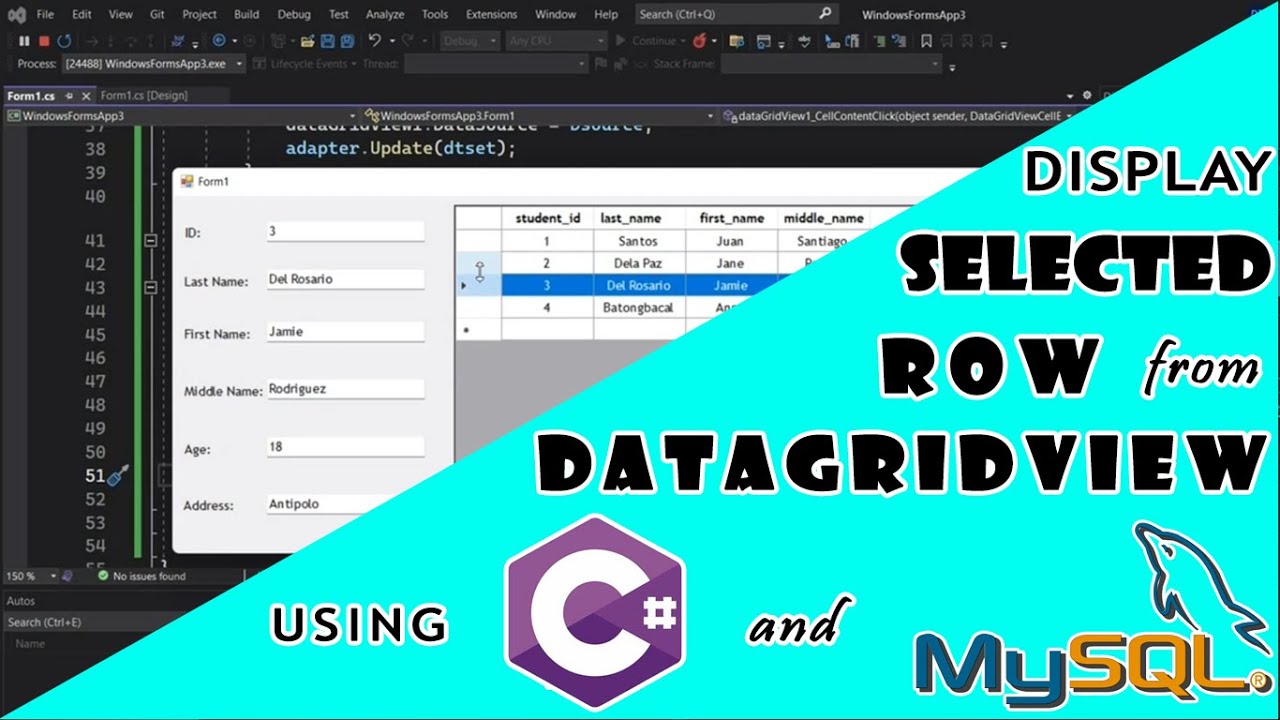Switch to the Form1.cs [Design] tab

[x=144, y=96]
